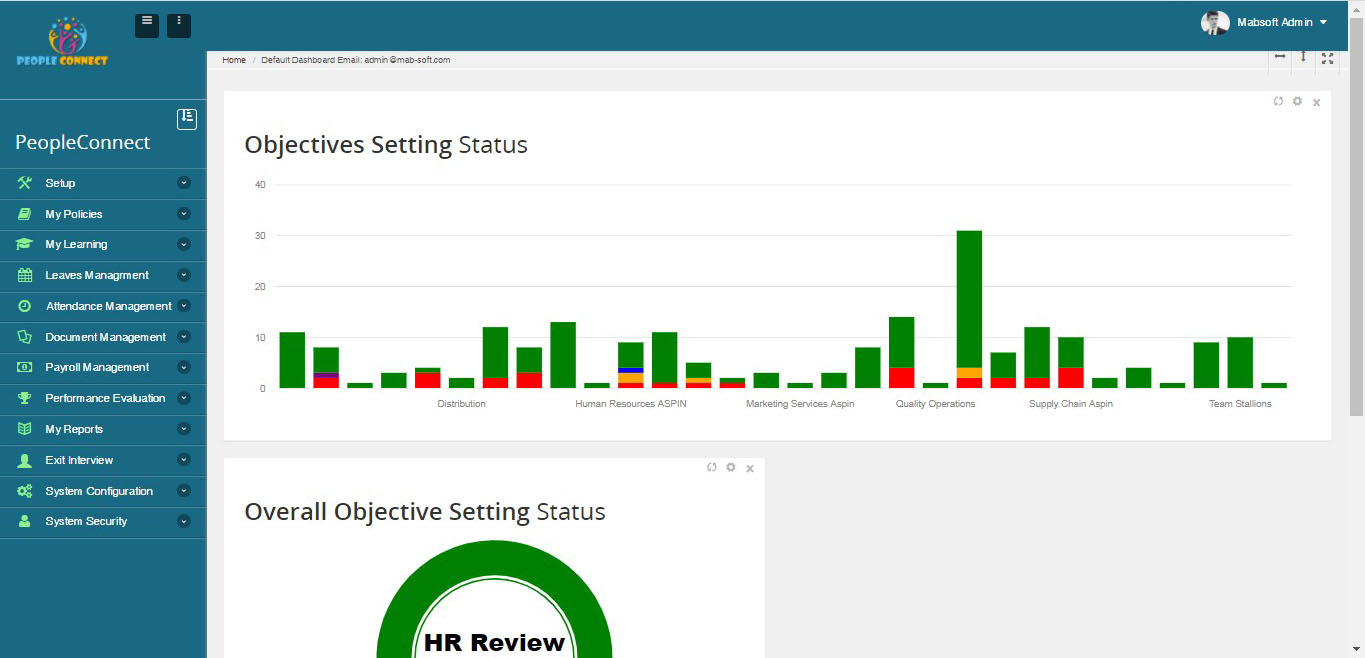The image size is (1365, 658).
Task: Click the fullscreen icon in breadcrumb bar
Action: 1327,59
